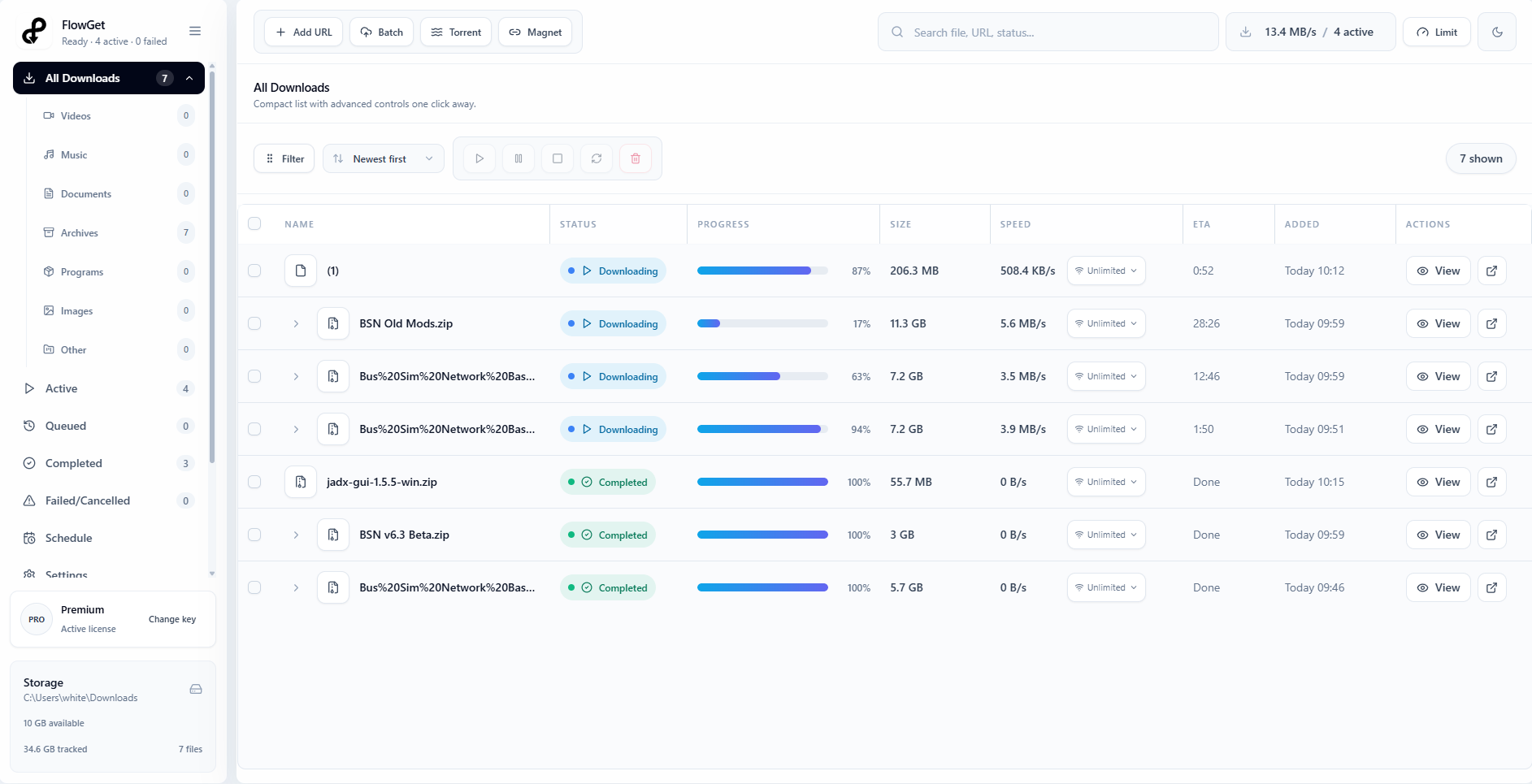Click progress bar of BSN Old Mods.zip
The height and width of the screenshot is (784, 1532).
point(762,323)
